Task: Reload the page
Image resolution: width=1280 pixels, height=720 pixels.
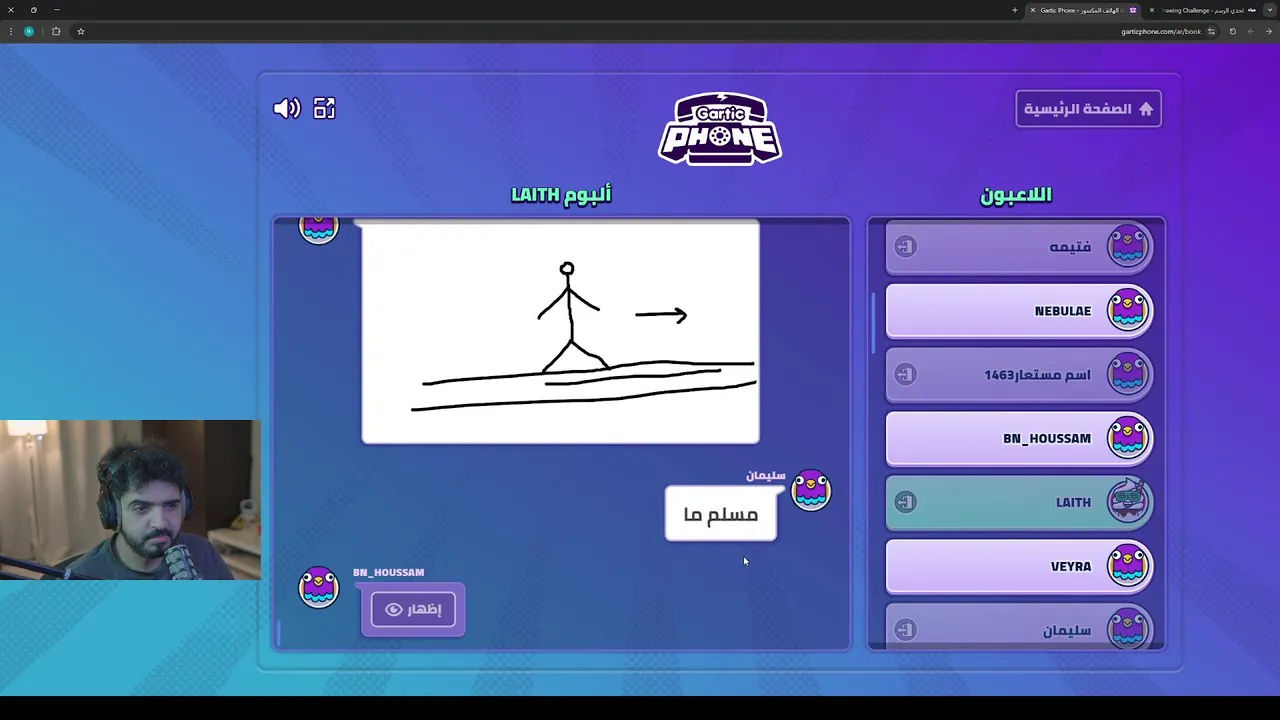Action: coord(1232,31)
